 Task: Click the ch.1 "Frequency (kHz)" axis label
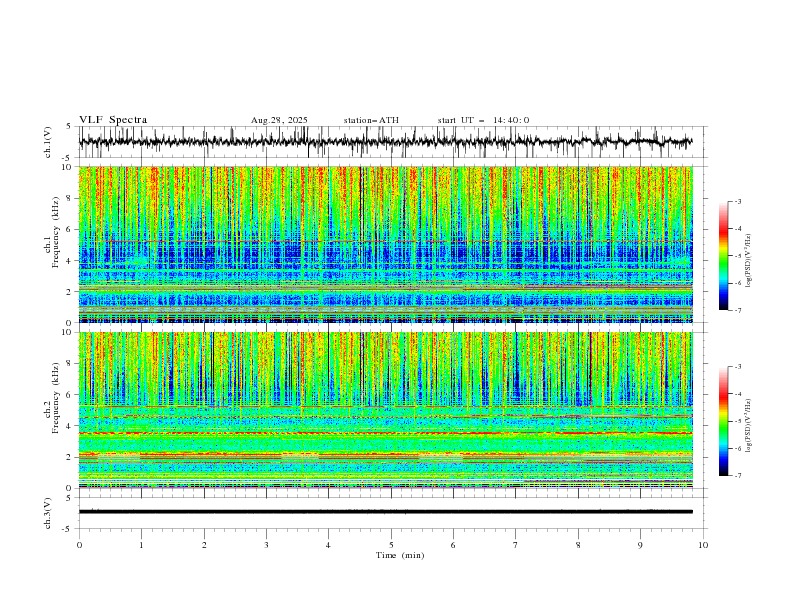tap(56, 233)
